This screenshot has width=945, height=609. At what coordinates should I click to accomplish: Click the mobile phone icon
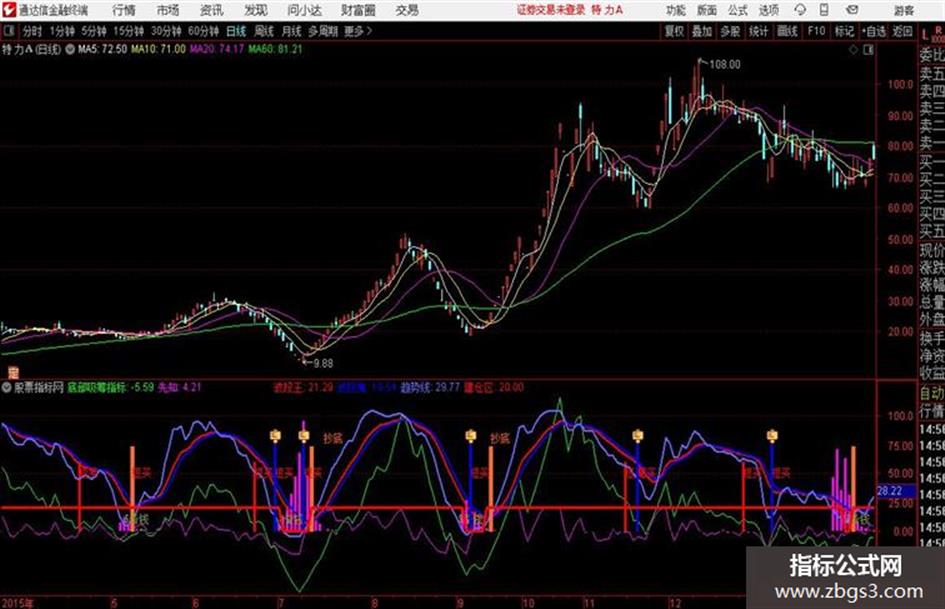(824, 10)
